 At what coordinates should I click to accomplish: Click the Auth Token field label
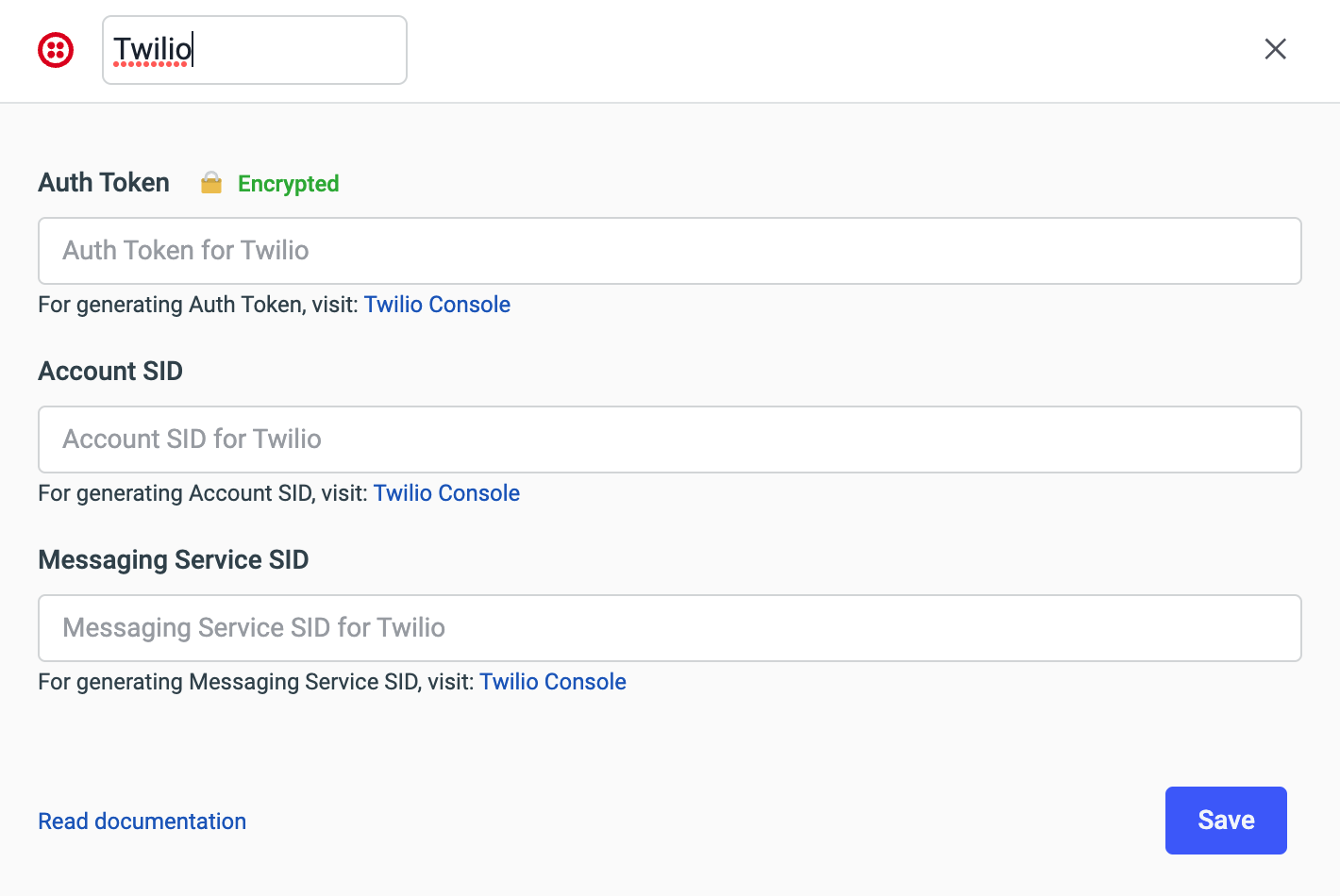pyautogui.click(x=104, y=183)
